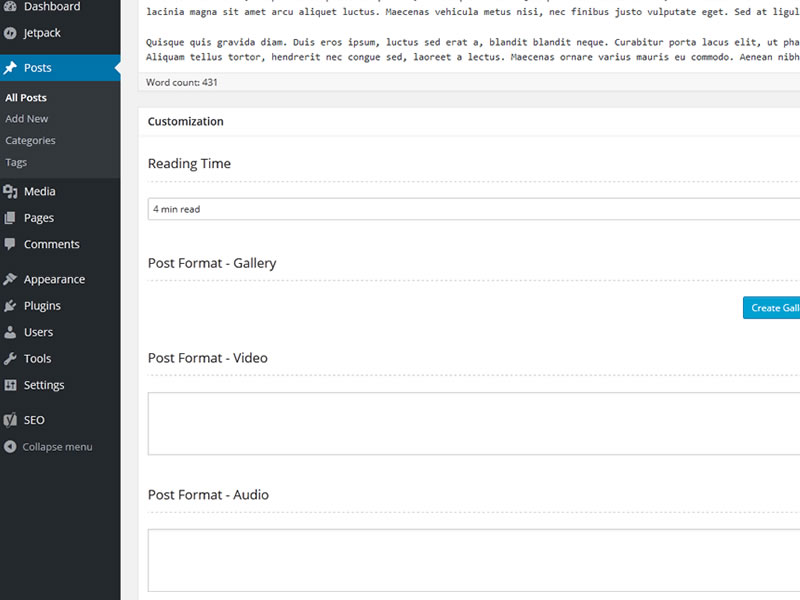Click the Jetpack icon in sidebar
The width and height of the screenshot is (800, 600).
coord(10,33)
